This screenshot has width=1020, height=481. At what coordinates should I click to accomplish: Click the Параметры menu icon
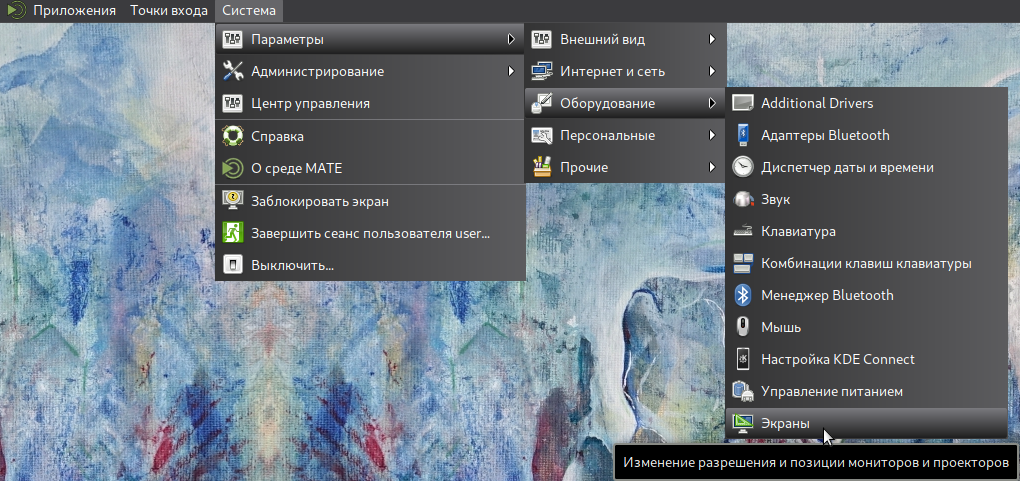tap(233, 40)
